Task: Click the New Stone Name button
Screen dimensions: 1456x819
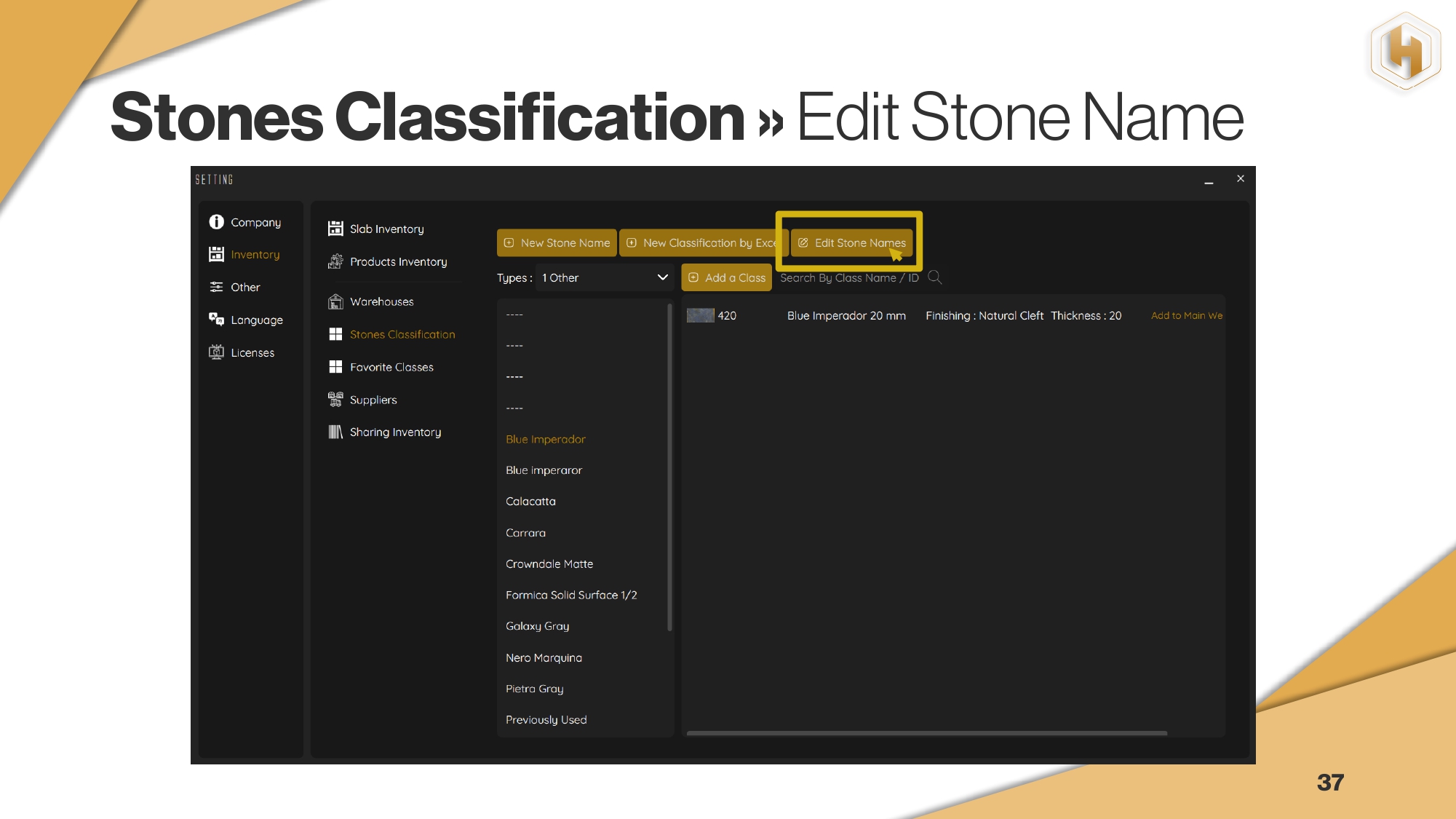Action: (557, 242)
